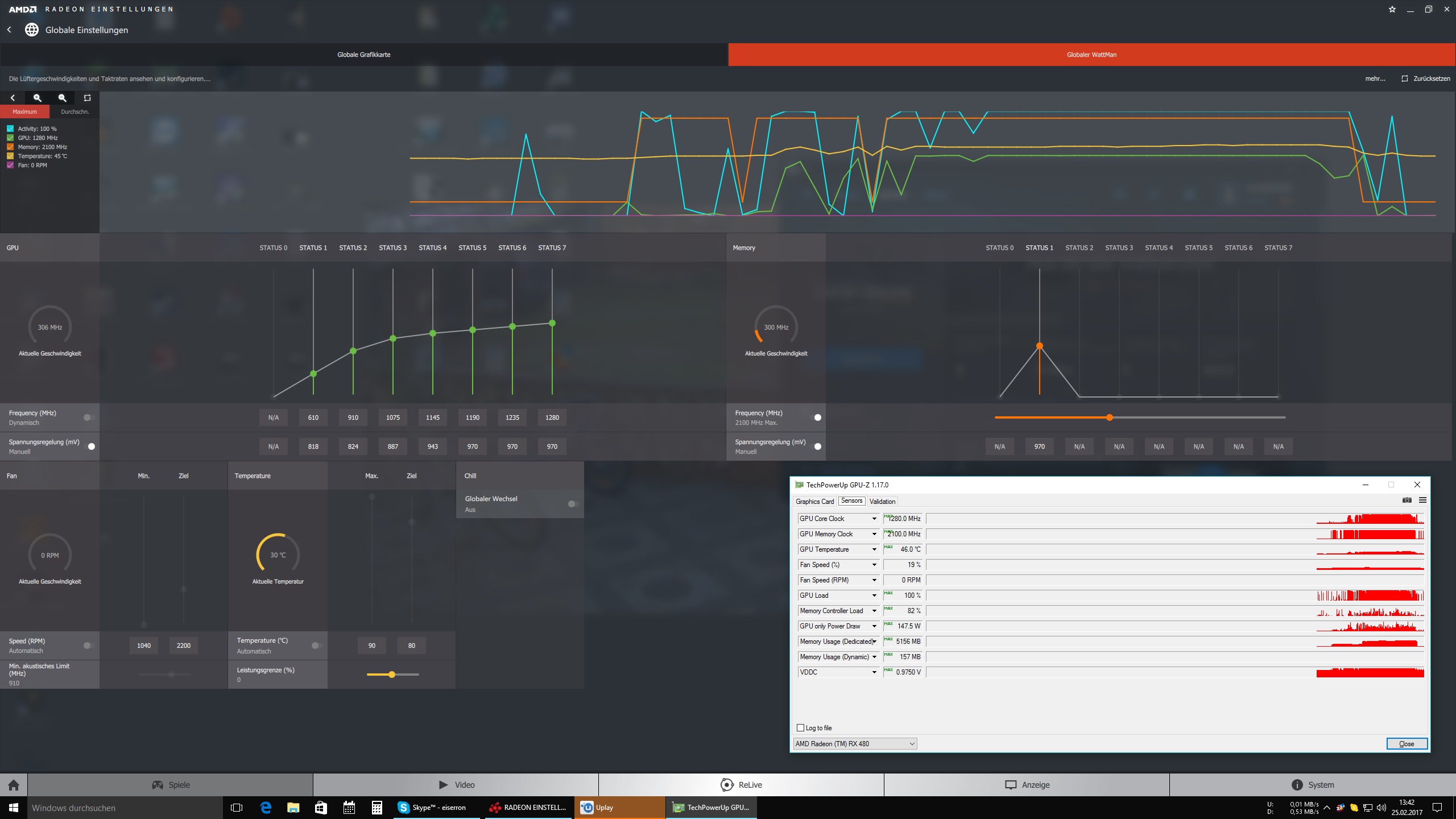Toggle the Globaler Wechsel Chill switch

pos(573,504)
